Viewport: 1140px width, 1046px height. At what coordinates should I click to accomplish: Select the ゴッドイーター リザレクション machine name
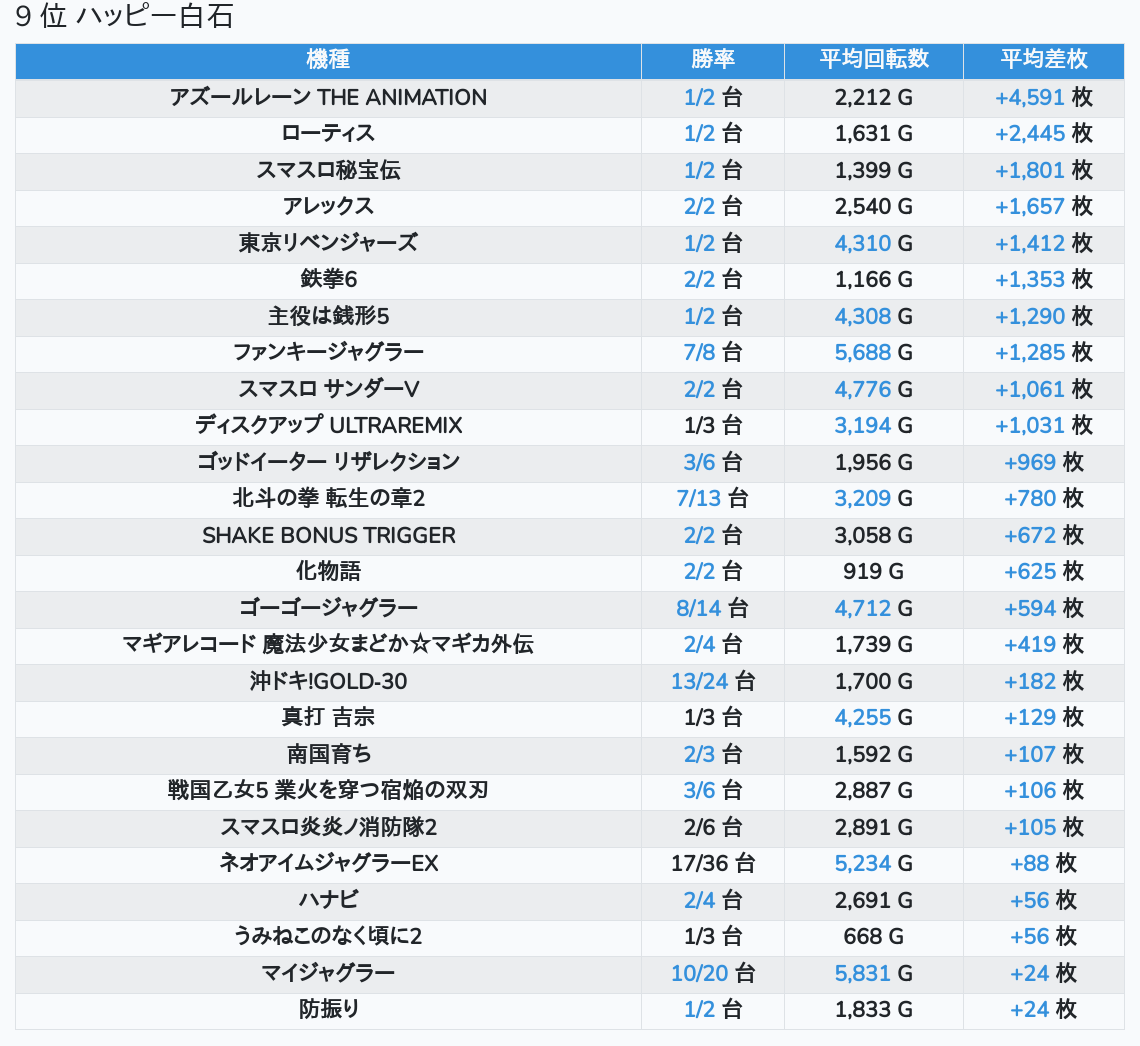coord(328,462)
